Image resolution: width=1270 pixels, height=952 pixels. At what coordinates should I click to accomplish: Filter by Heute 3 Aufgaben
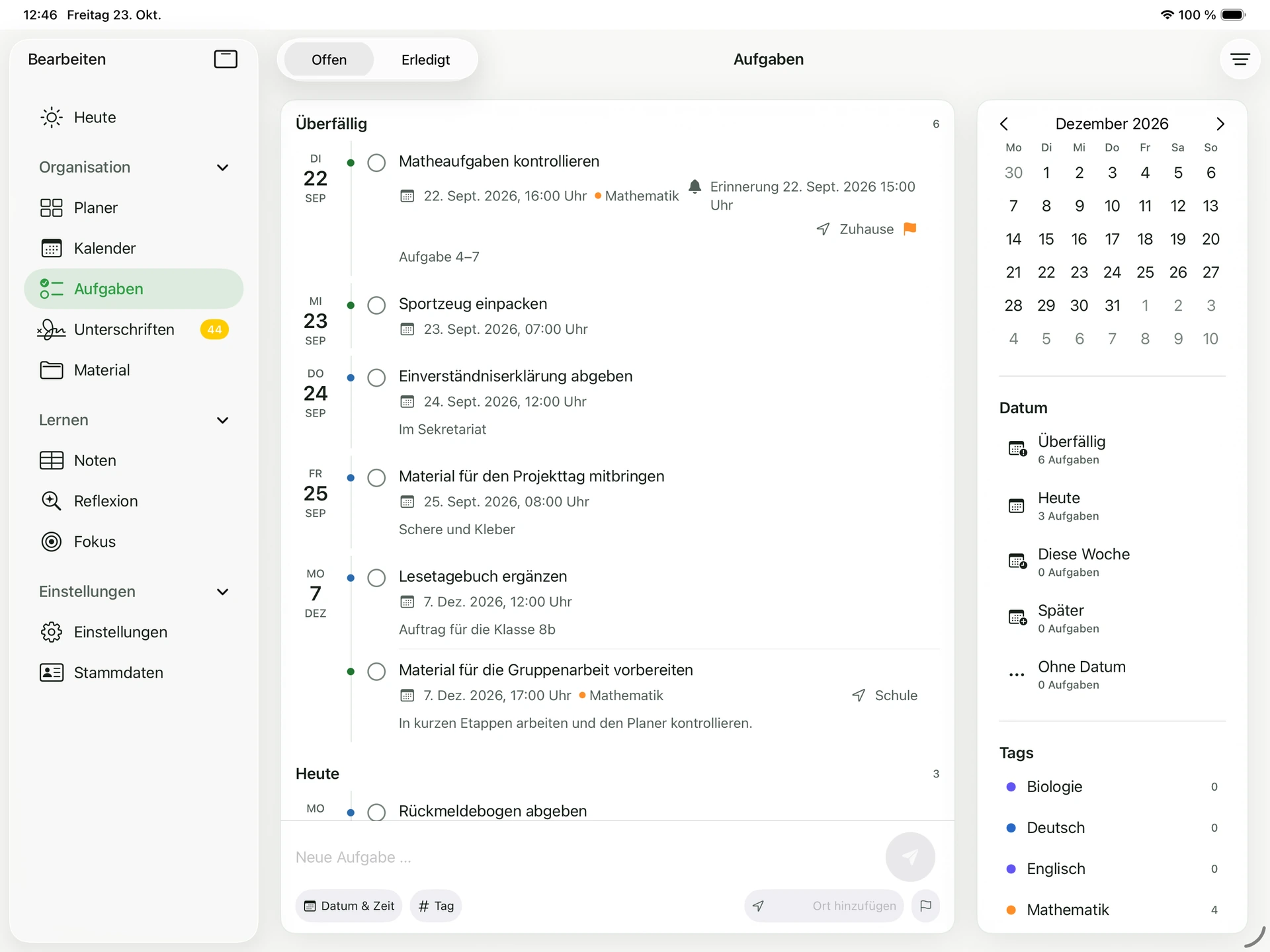1113,506
